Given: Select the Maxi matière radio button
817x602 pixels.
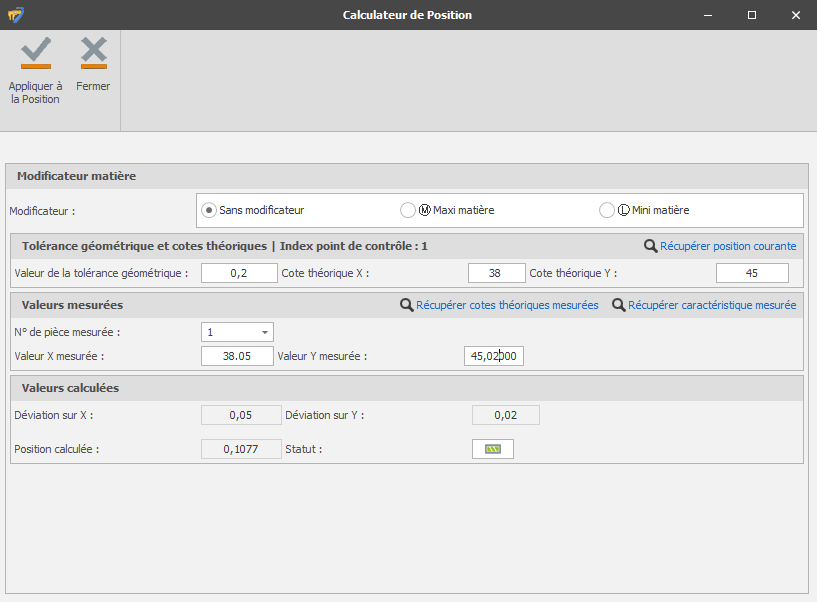Looking at the screenshot, I should 408,210.
